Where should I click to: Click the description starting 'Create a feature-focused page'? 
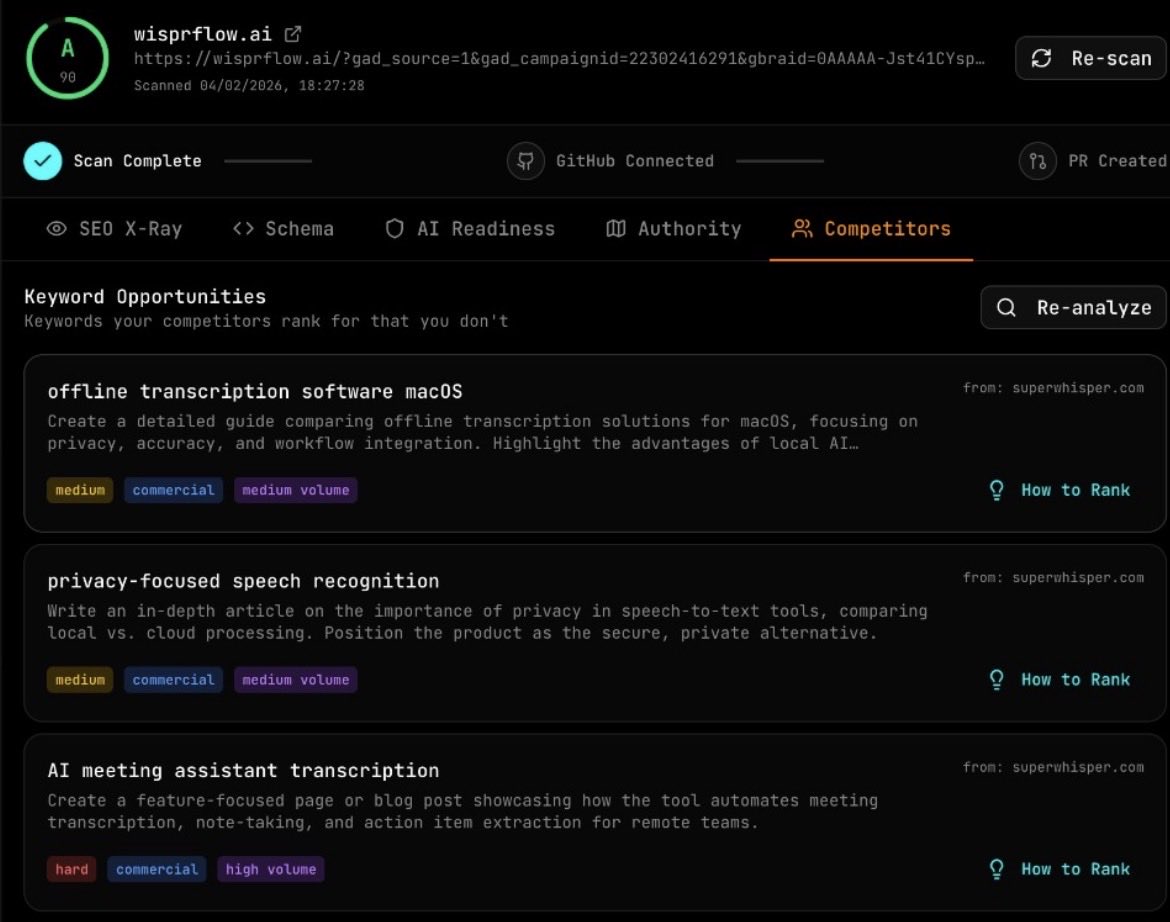coord(463,812)
